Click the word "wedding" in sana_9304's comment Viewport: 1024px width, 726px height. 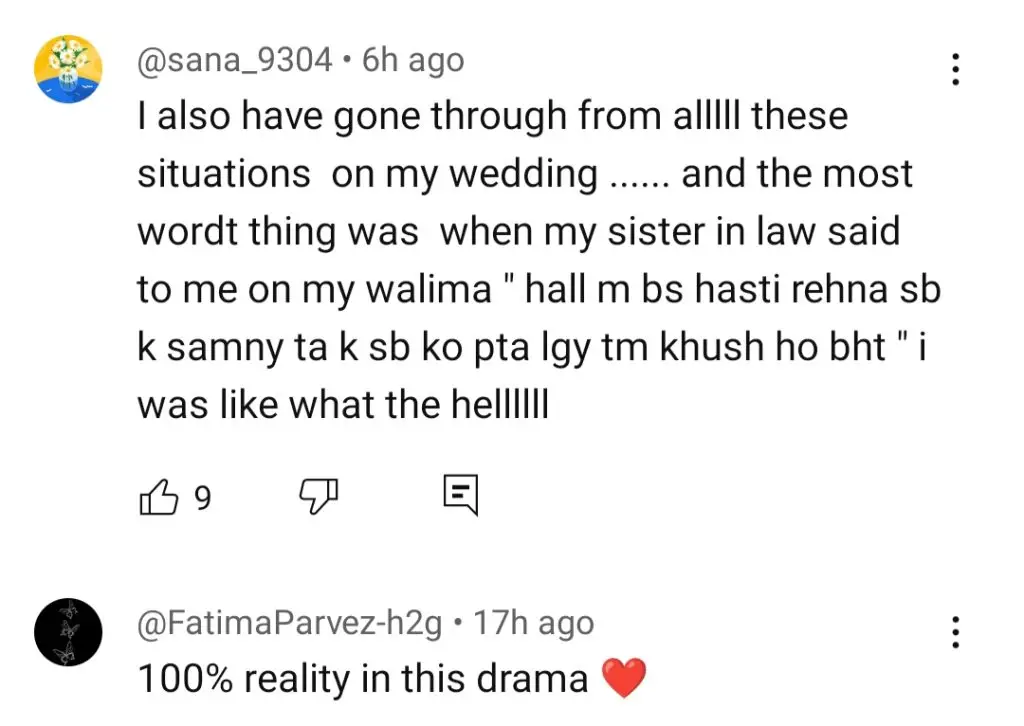(523, 174)
